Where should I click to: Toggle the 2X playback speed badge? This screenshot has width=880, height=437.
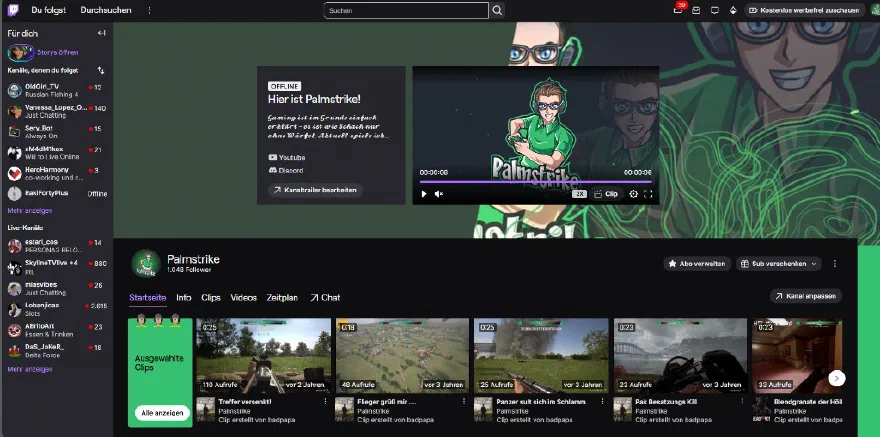(x=579, y=194)
